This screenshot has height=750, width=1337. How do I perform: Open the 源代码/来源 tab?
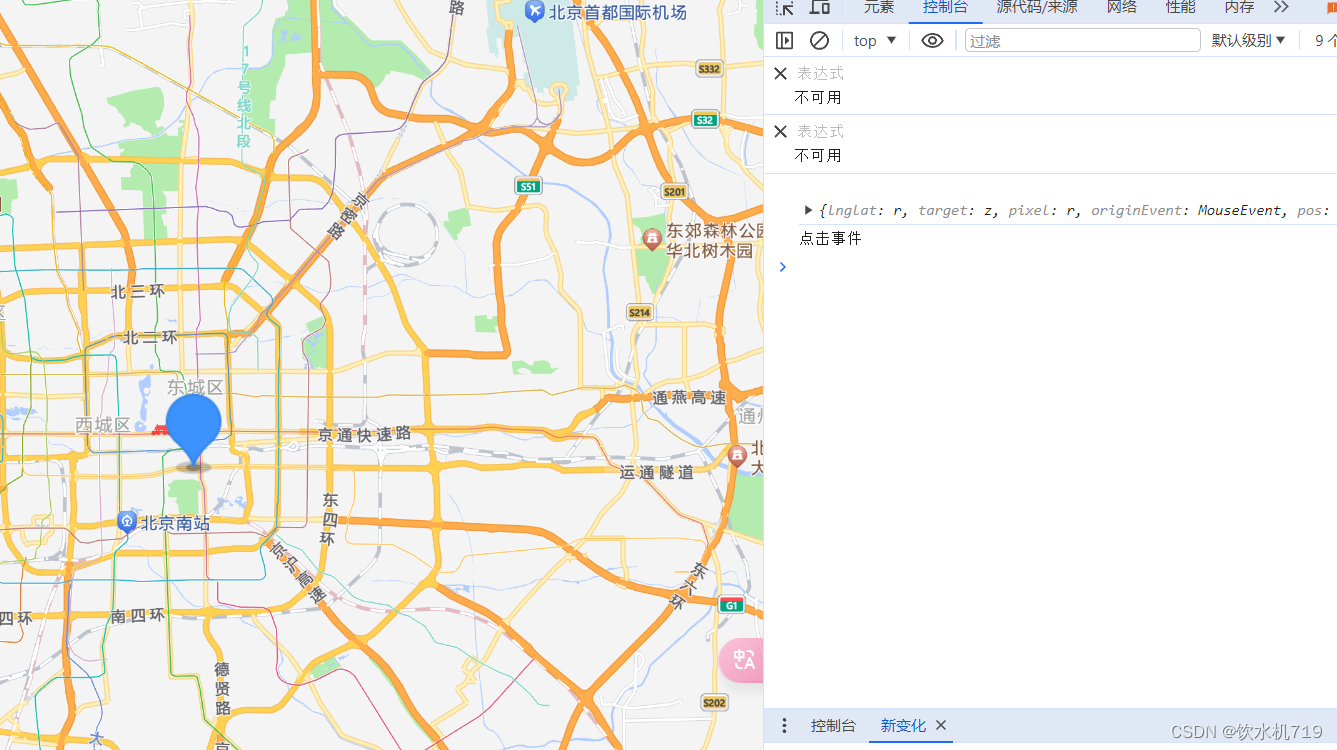pos(1037,8)
